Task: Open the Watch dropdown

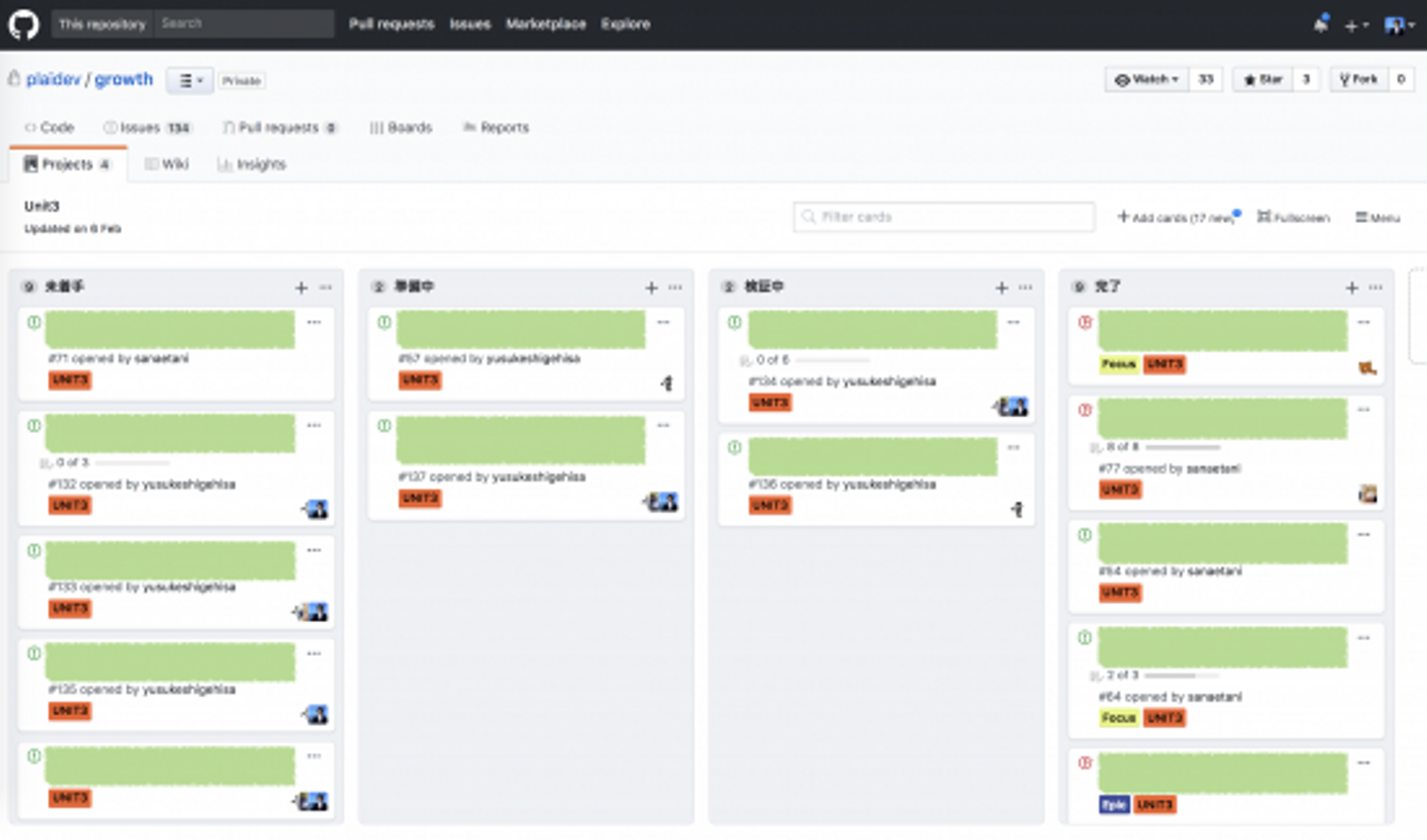Action: (x=1148, y=79)
